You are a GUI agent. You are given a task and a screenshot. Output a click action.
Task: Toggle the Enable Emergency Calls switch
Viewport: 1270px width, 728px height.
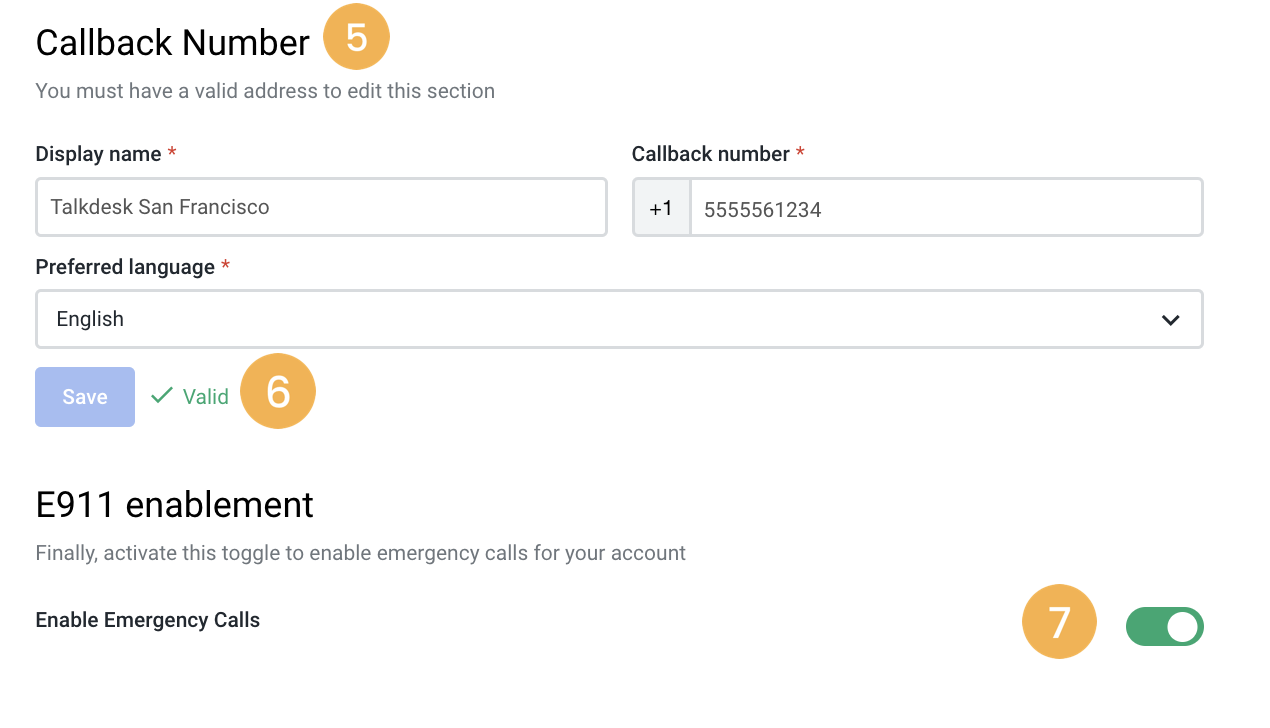point(1164,627)
